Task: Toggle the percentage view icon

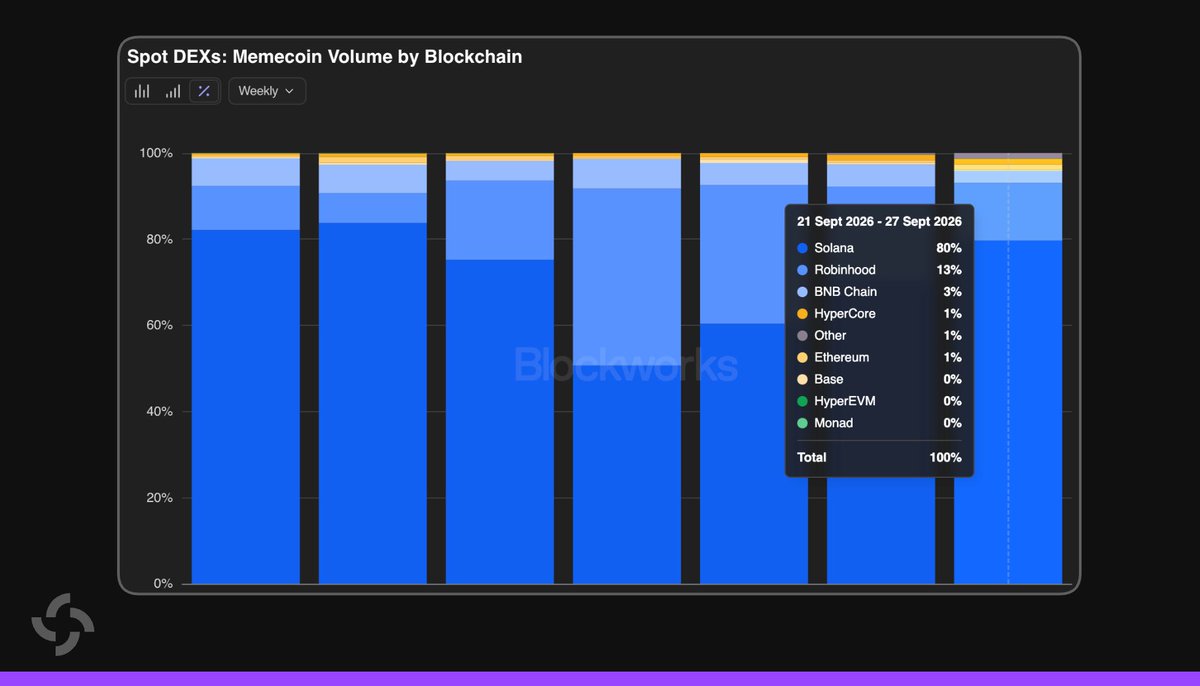Action: click(x=204, y=91)
